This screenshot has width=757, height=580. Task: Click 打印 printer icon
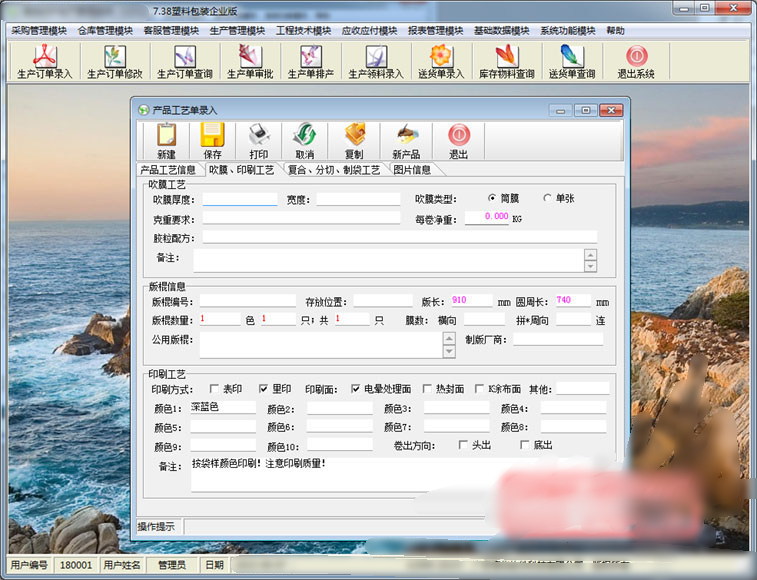point(259,141)
